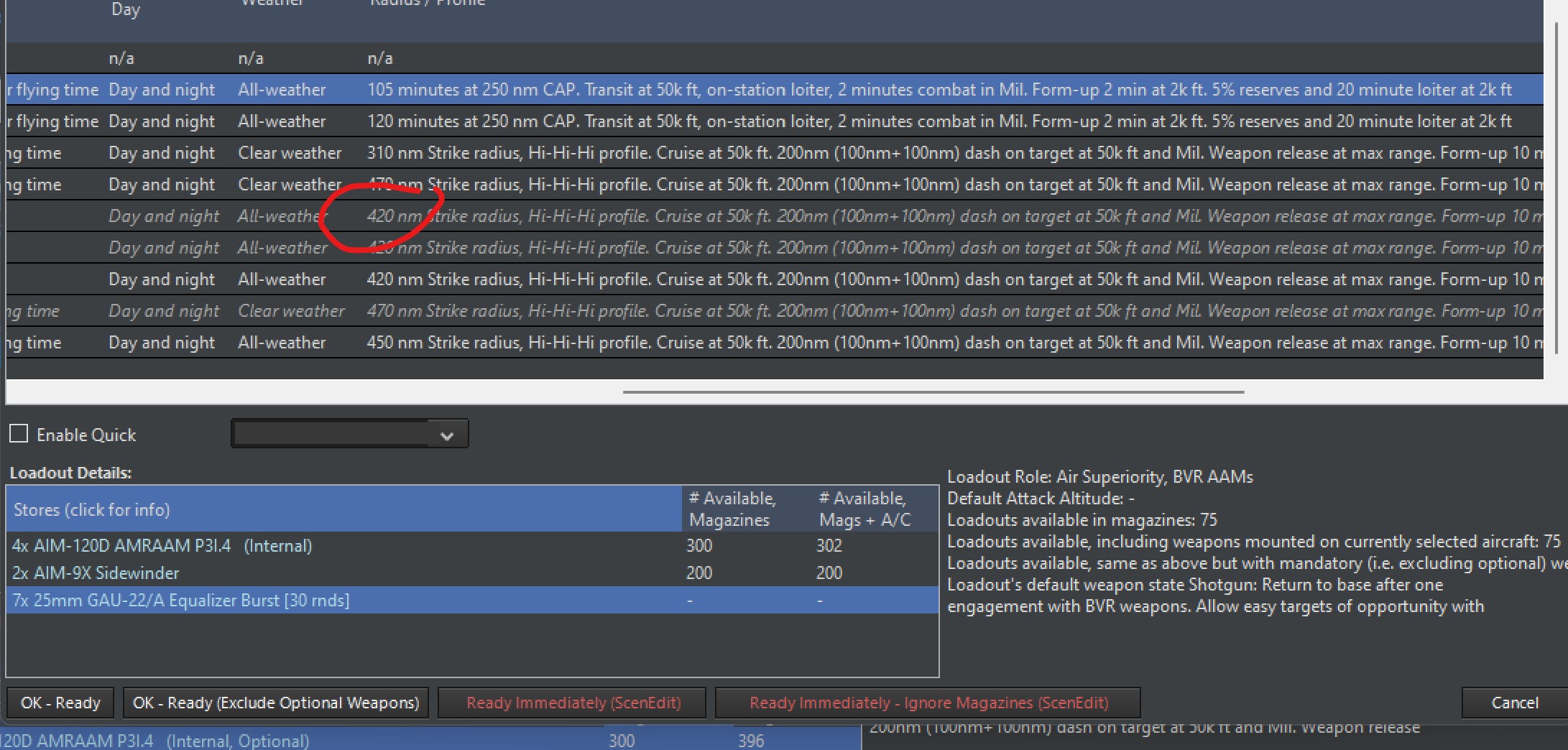This screenshot has height=750, width=1568.
Task: Select the 310 nm Strike radius row
Action: 775,153
